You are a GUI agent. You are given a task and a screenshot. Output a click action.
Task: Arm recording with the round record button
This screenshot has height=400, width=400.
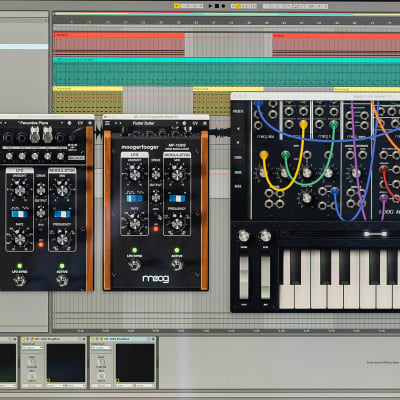coord(223,6)
